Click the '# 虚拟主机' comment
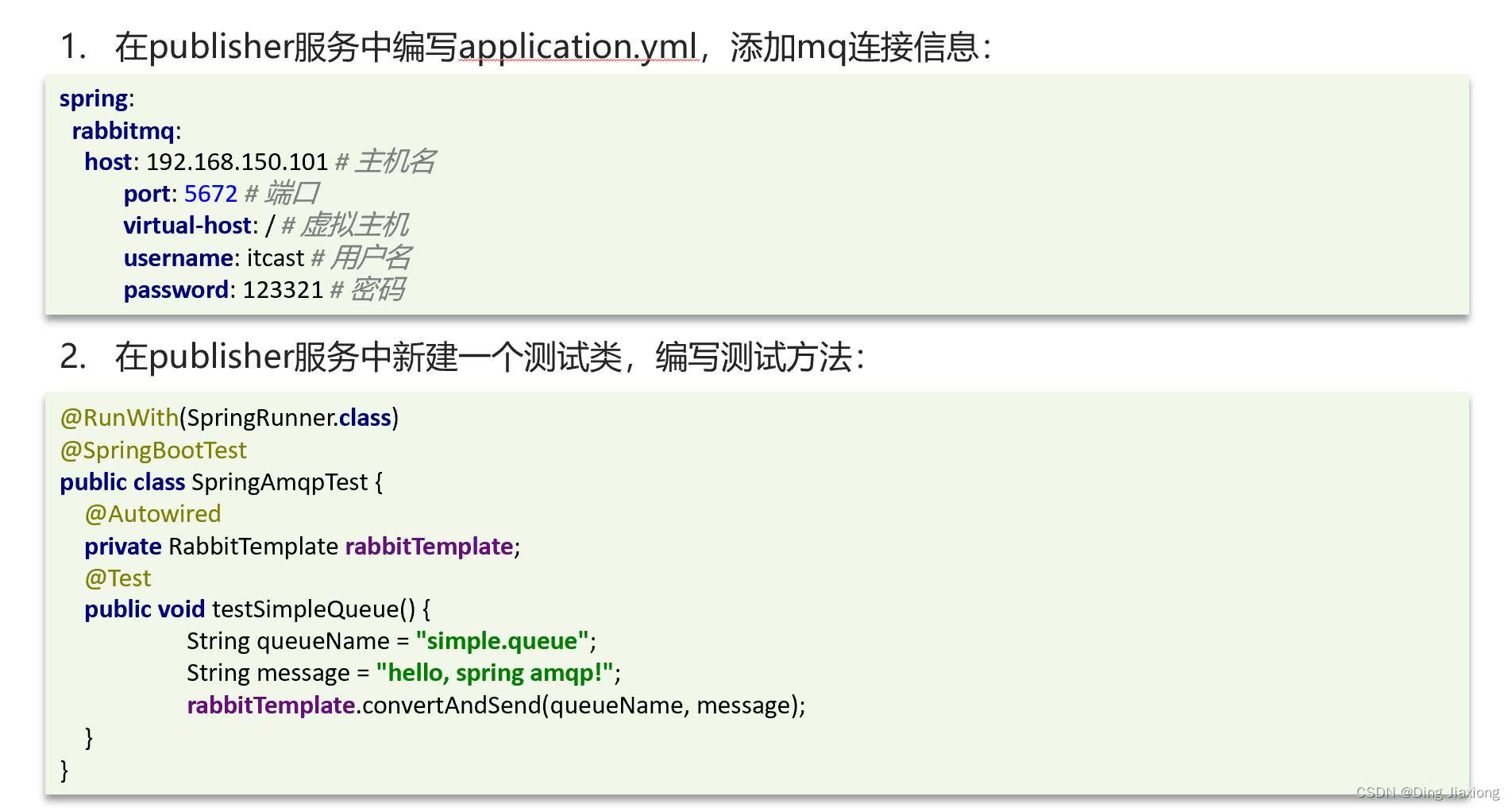The image size is (1512, 808). pos(345,226)
